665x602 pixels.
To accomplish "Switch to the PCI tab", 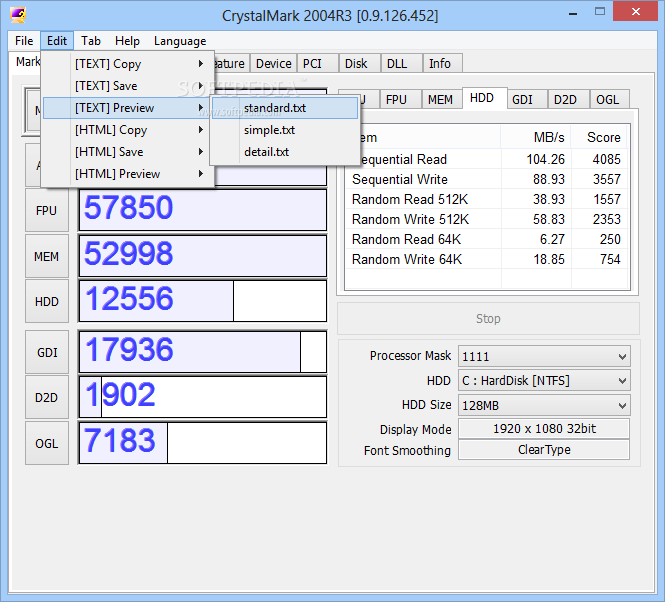I will (317, 64).
